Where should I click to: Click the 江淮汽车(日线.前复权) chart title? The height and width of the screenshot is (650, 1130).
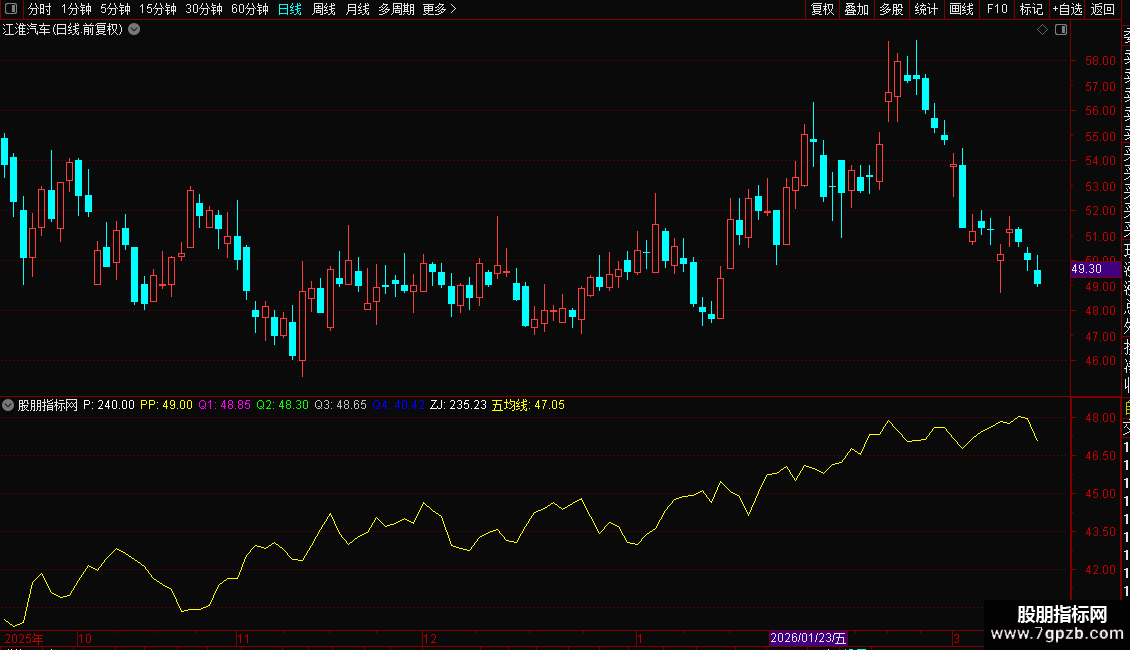pos(63,30)
